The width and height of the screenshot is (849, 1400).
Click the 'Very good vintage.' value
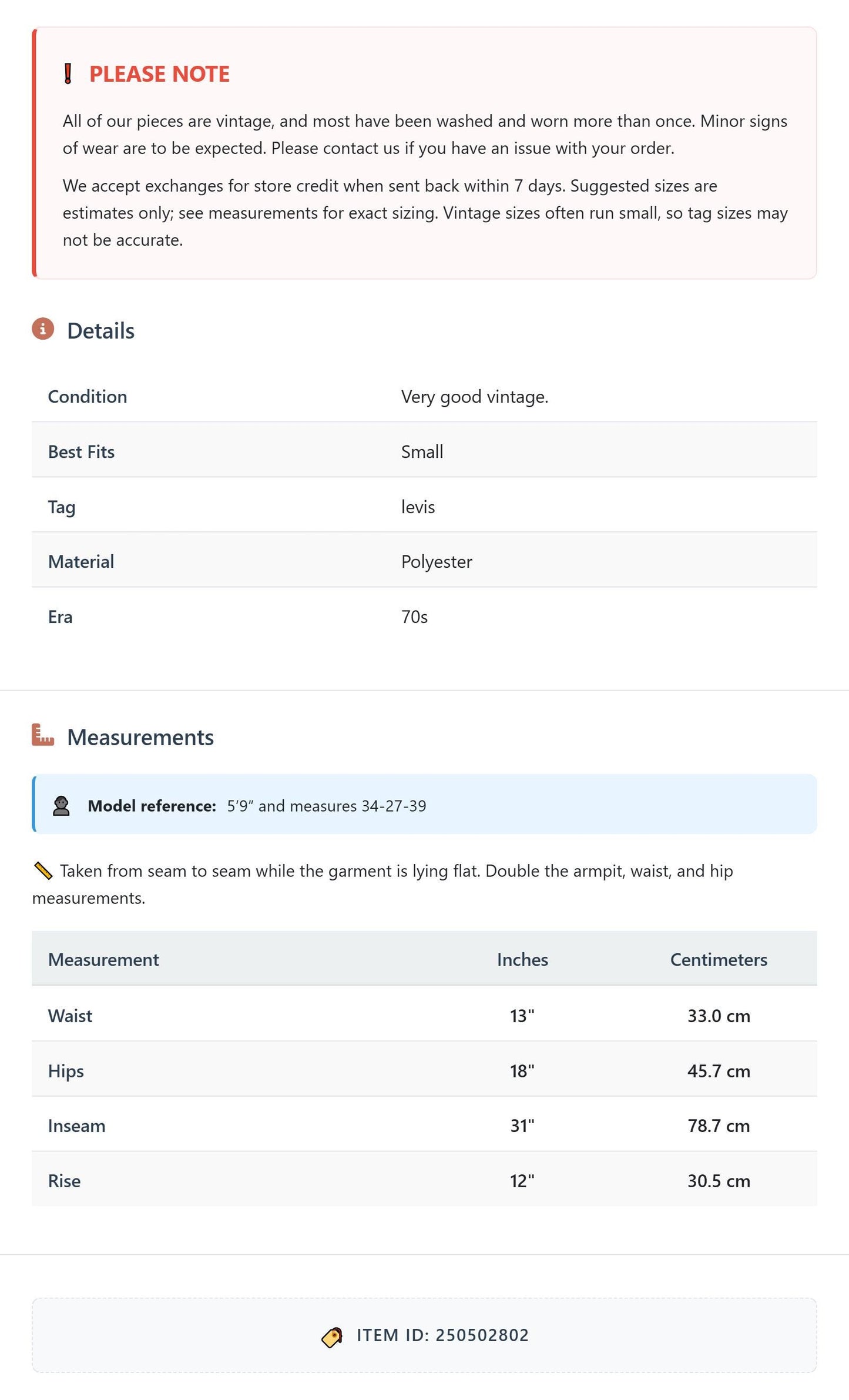475,397
